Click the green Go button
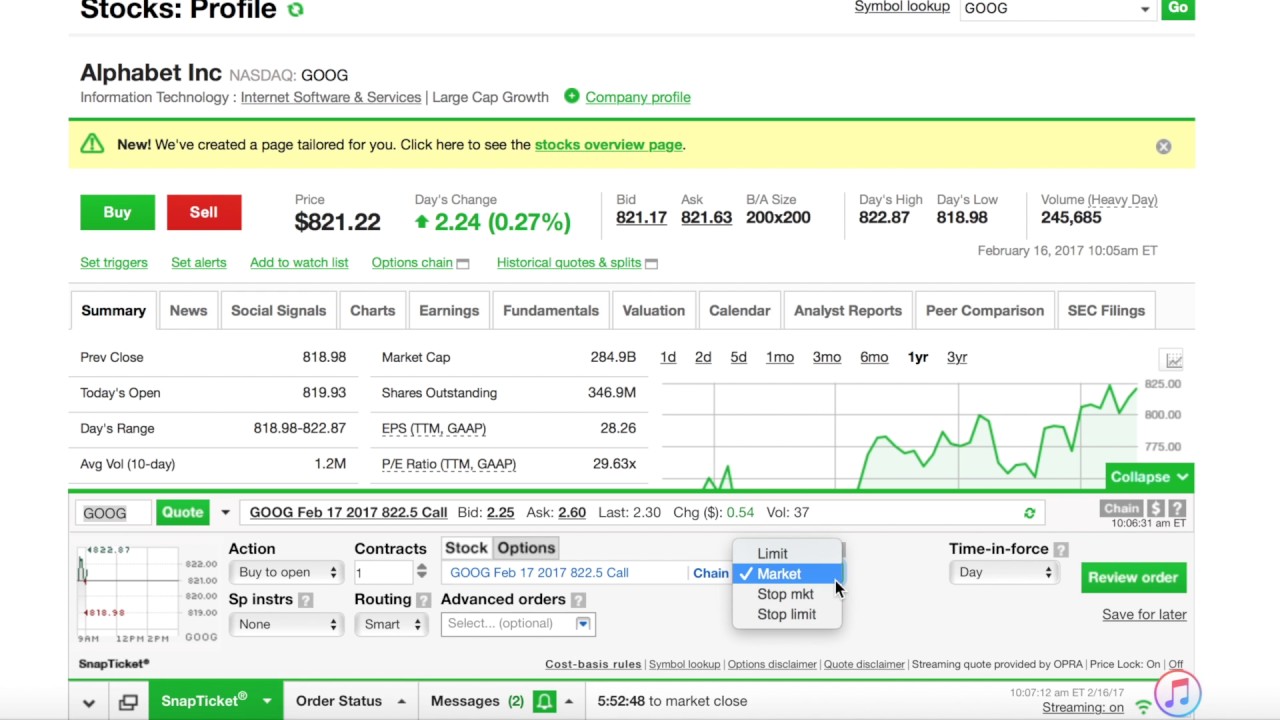1280x720 pixels. (x=1178, y=8)
